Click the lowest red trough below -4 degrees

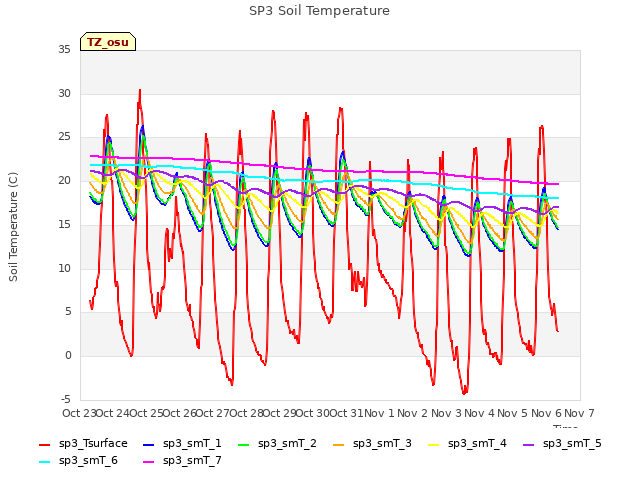[464, 393]
